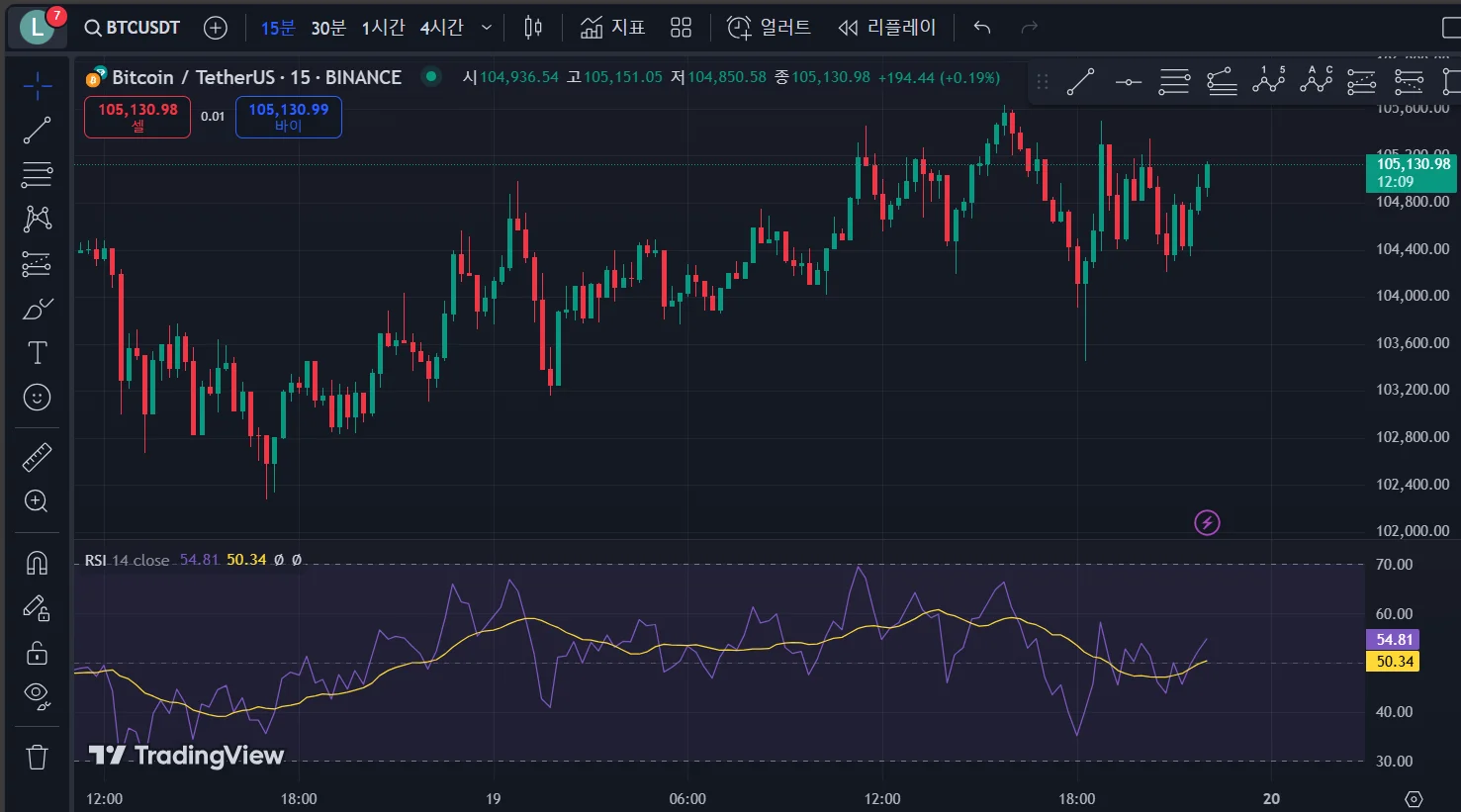
Task: Click the zoom in tool
Action: [x=37, y=501]
